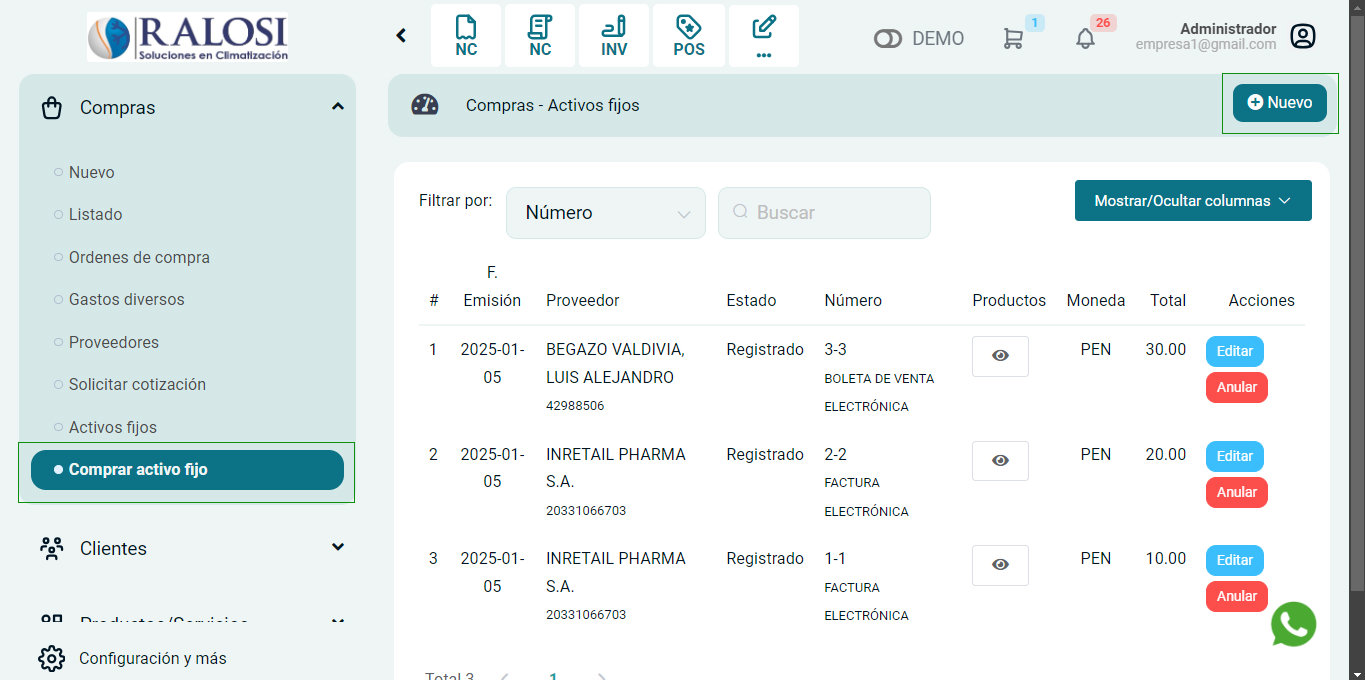Show products of purchase number 2-2

pyautogui.click(x=1000, y=461)
